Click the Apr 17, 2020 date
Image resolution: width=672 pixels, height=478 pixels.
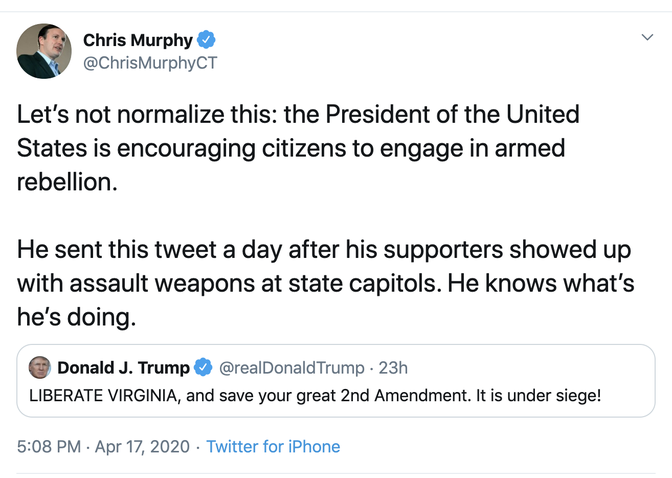(x=142, y=446)
